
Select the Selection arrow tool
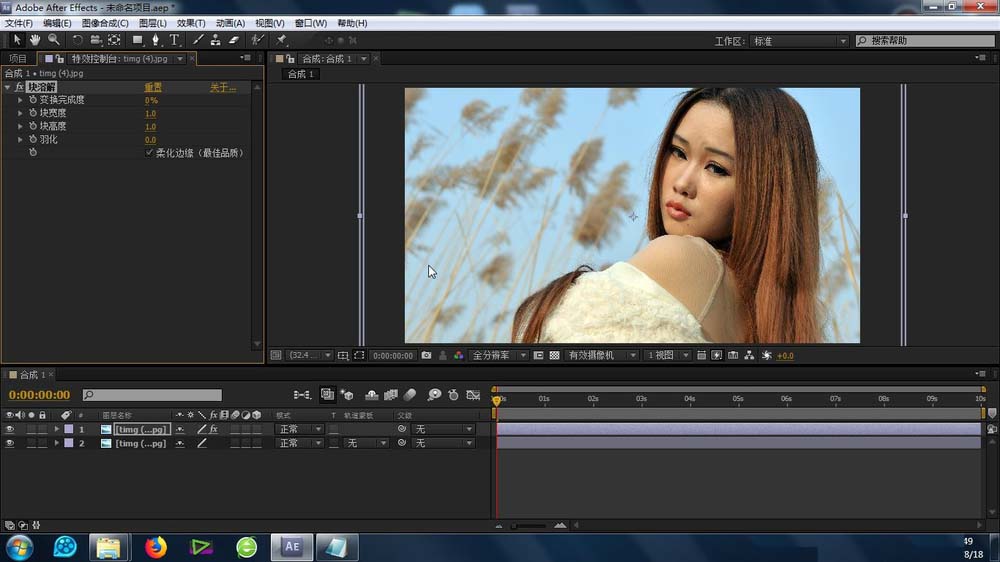[17, 40]
